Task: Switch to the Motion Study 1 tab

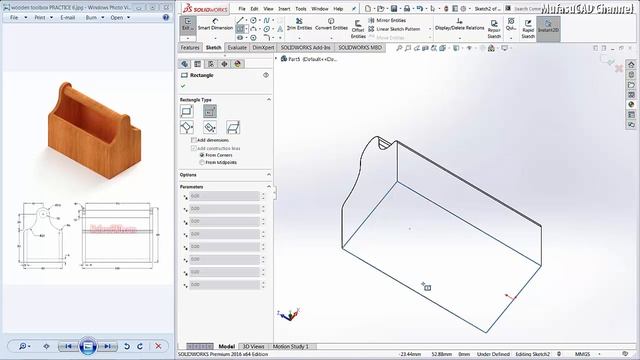Action: pos(291,347)
